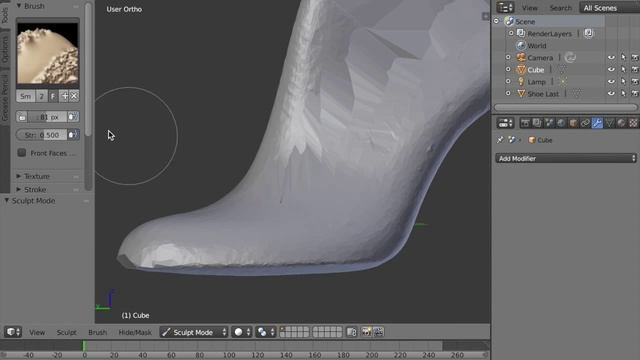This screenshot has width=640, height=360.
Task: Open the Add Modifier dropdown
Action: (x=566, y=158)
